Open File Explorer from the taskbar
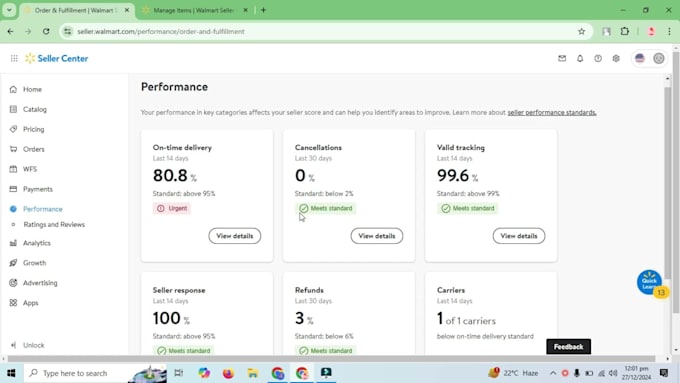Viewport: 680px width, 383px height. coord(253,373)
